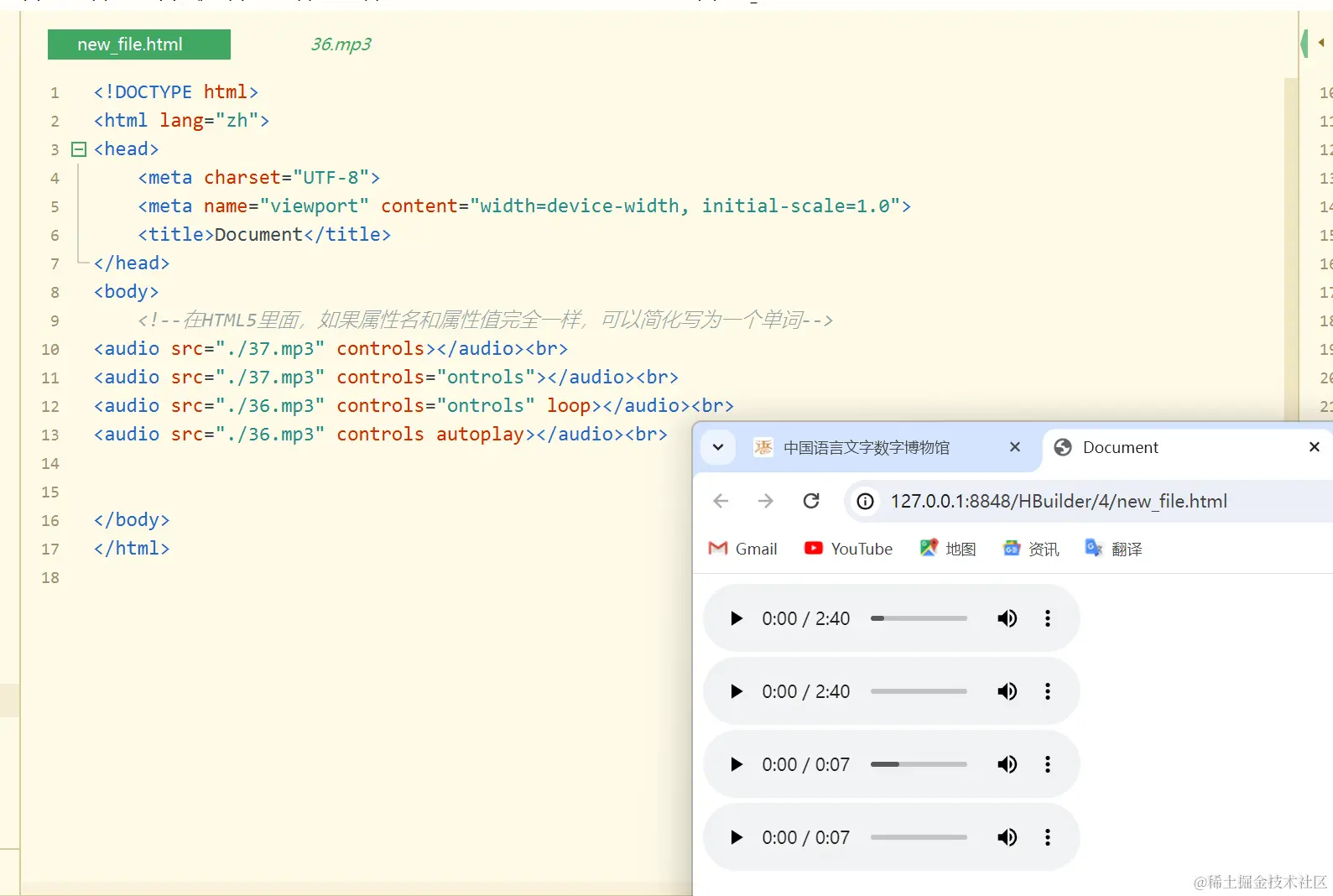The width and height of the screenshot is (1333, 896).
Task: Click line number 10 in the gutter
Action: (x=50, y=349)
